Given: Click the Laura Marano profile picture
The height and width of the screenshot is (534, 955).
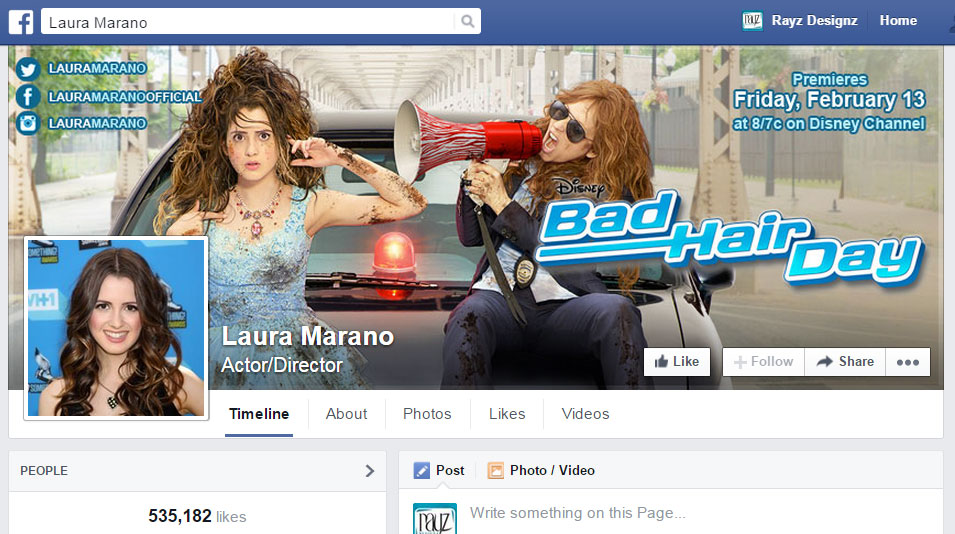Looking at the screenshot, I should (x=116, y=330).
